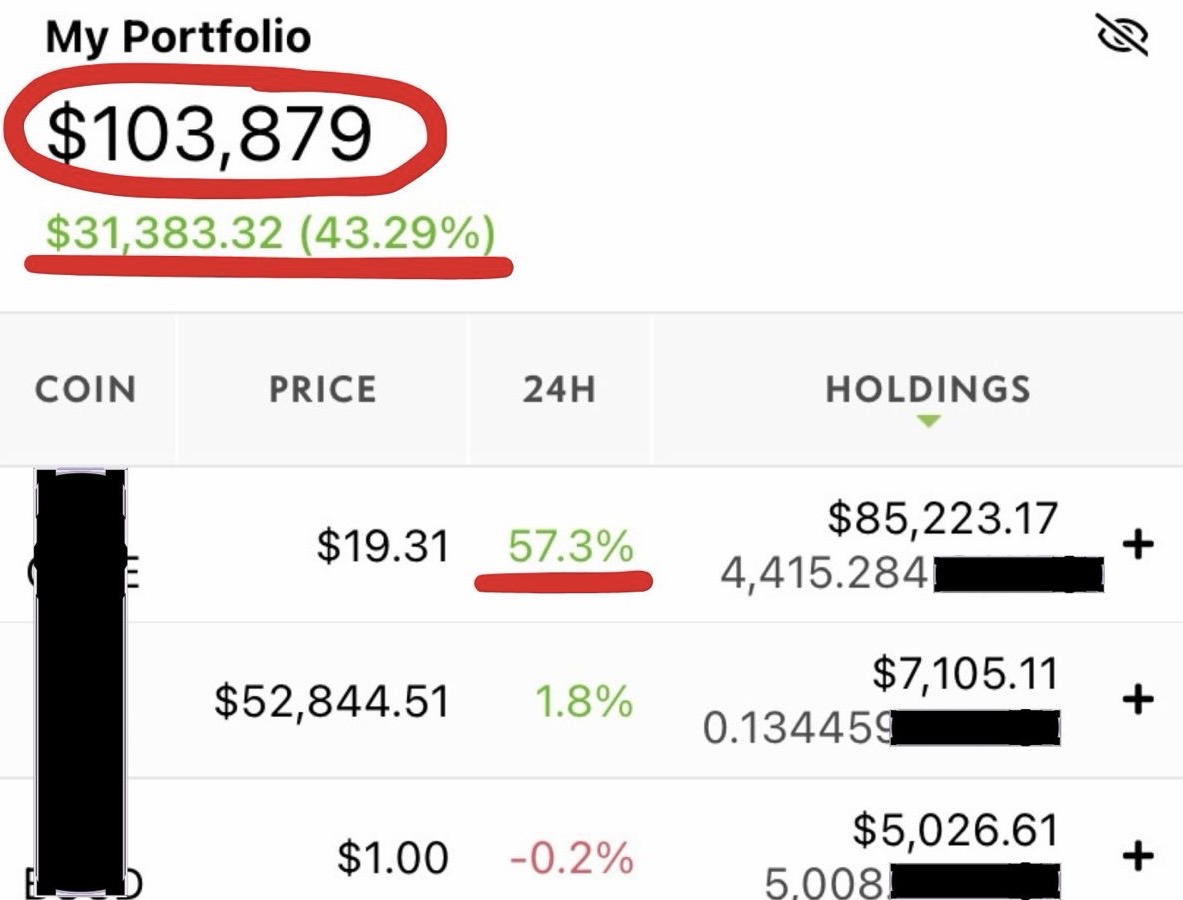Tap the $31,383.32 (43.29%) gain text
Viewport: 1183px width, 900px height.
270,232
